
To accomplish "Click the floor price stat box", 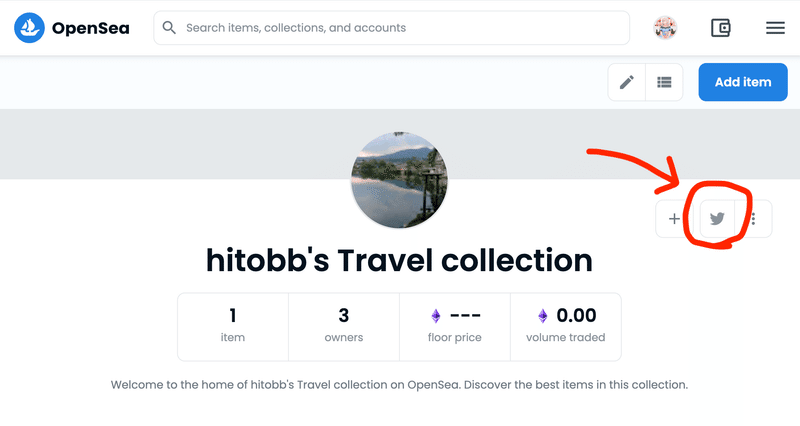I will (x=455, y=327).
